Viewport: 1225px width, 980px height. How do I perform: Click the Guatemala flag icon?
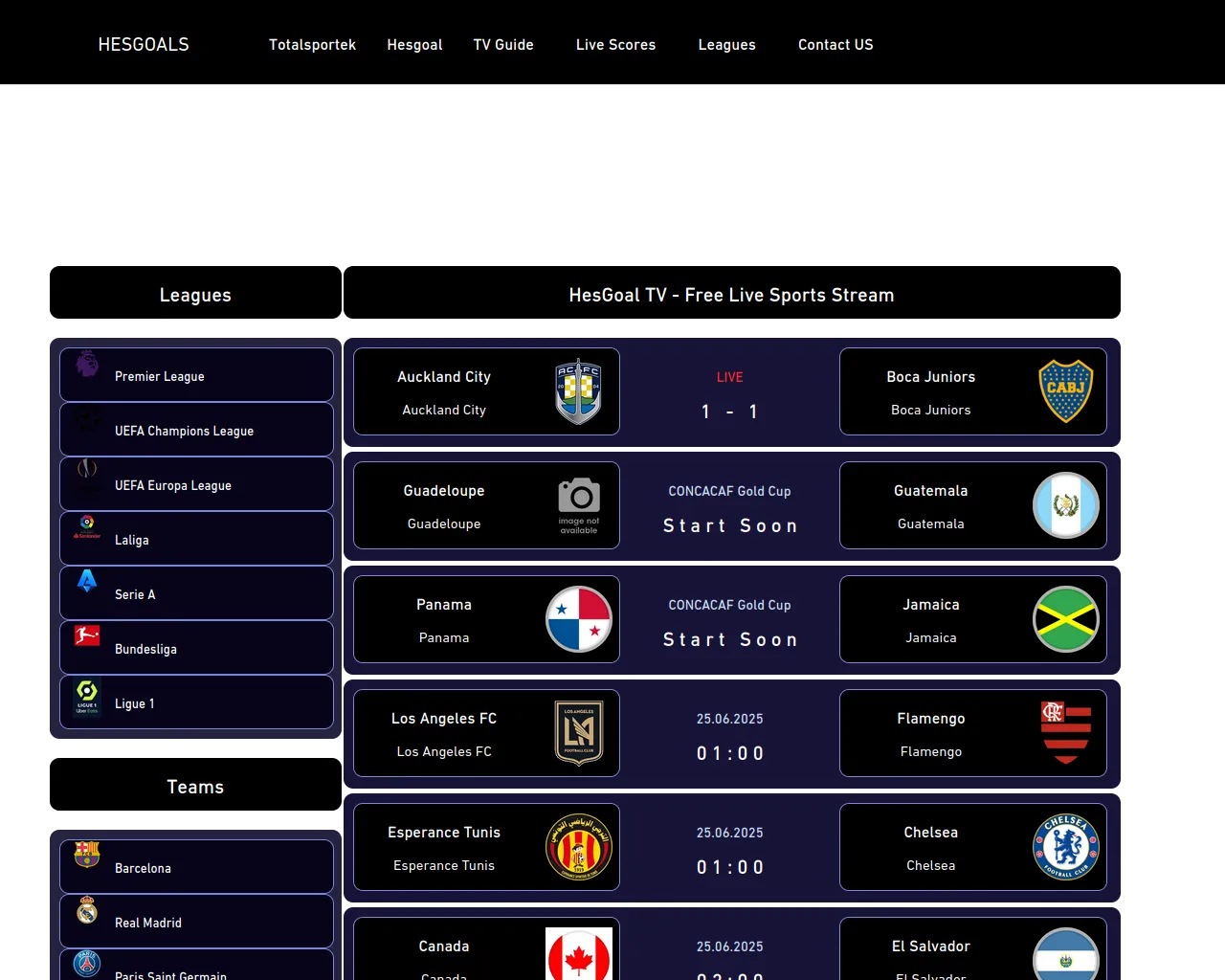(1065, 505)
